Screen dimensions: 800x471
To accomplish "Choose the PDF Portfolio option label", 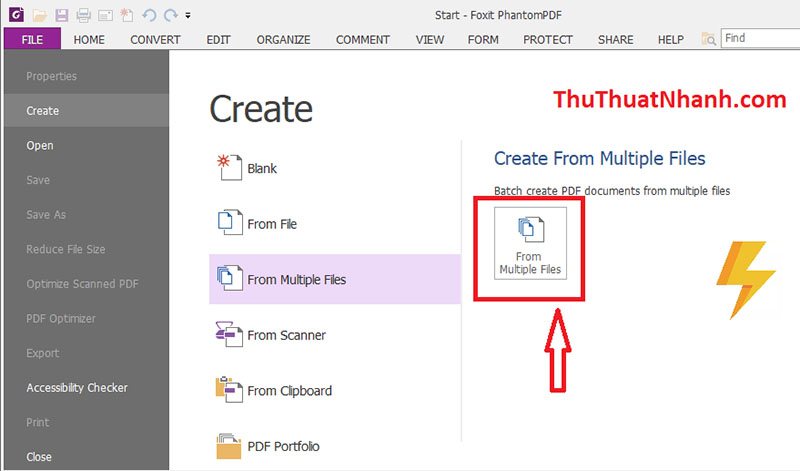I will (283, 447).
